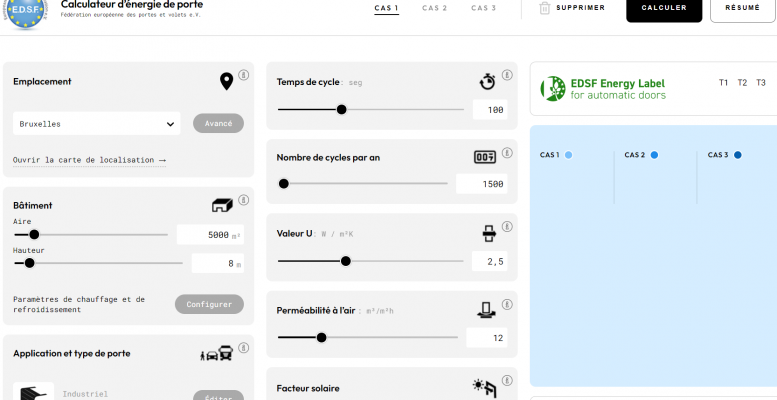
Task: Click the EDSF logo
Action: tap(26, 13)
